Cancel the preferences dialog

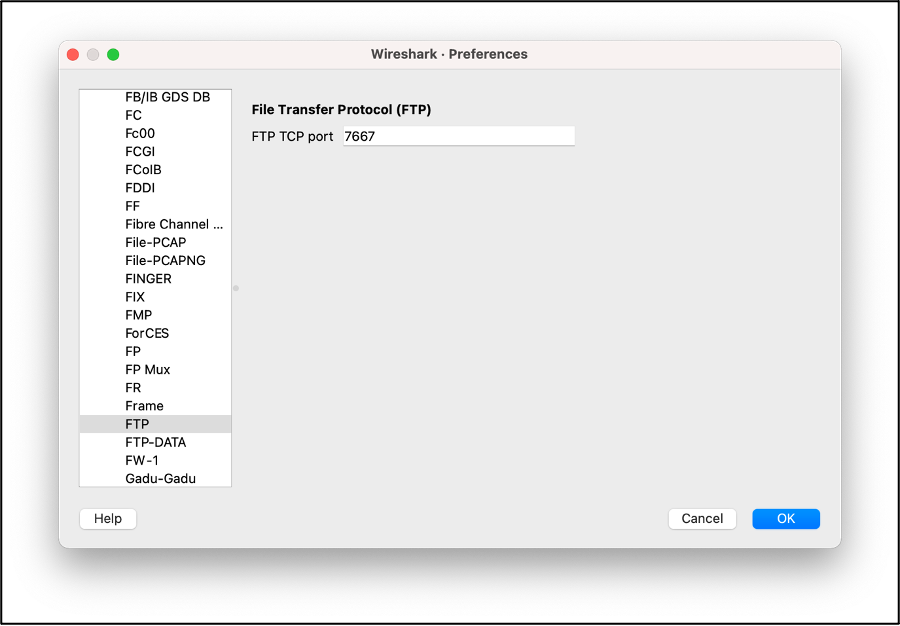point(702,519)
